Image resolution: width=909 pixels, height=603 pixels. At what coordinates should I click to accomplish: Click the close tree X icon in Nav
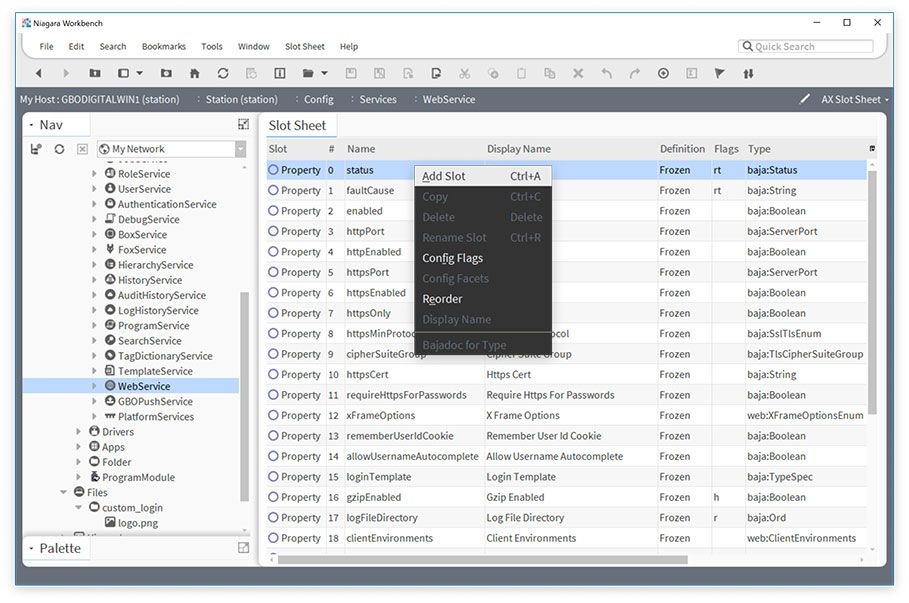(82, 149)
